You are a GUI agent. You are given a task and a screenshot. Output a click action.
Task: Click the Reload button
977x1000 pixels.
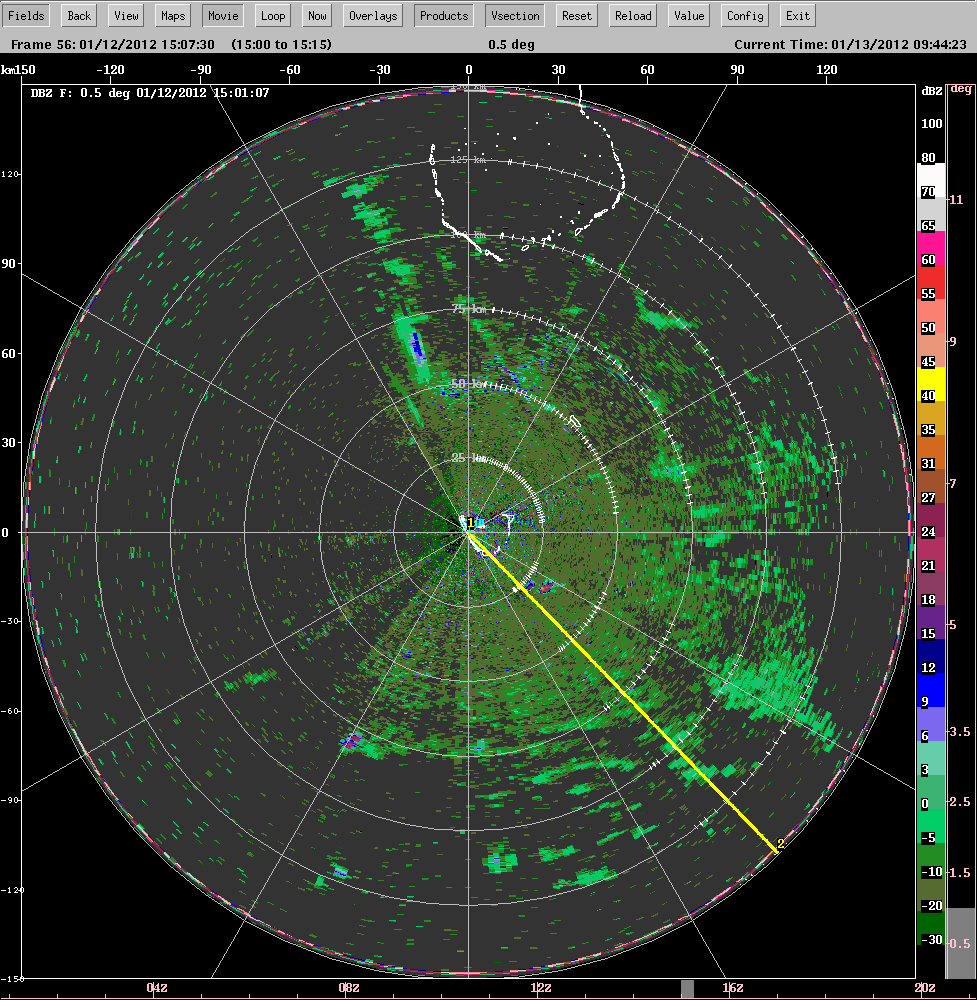(633, 16)
